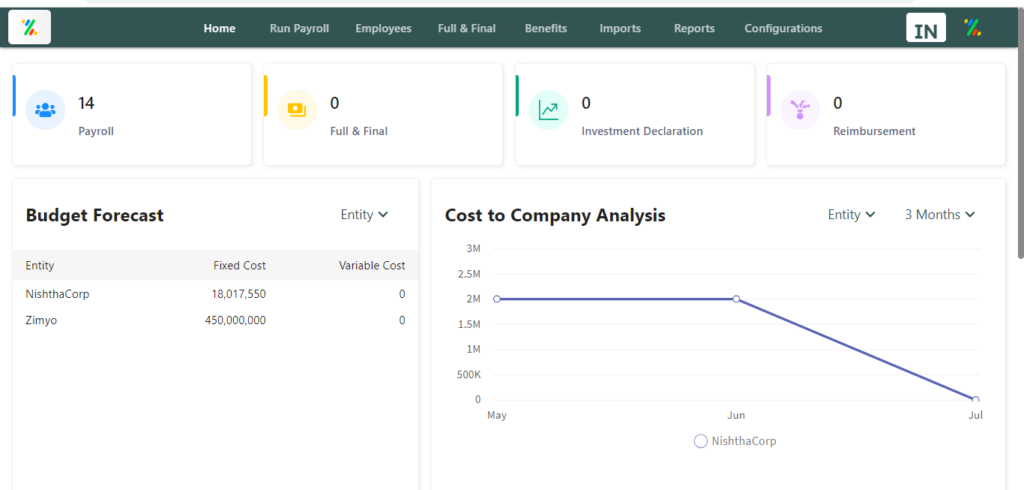Click the Jul data point on chart

(x=976, y=399)
